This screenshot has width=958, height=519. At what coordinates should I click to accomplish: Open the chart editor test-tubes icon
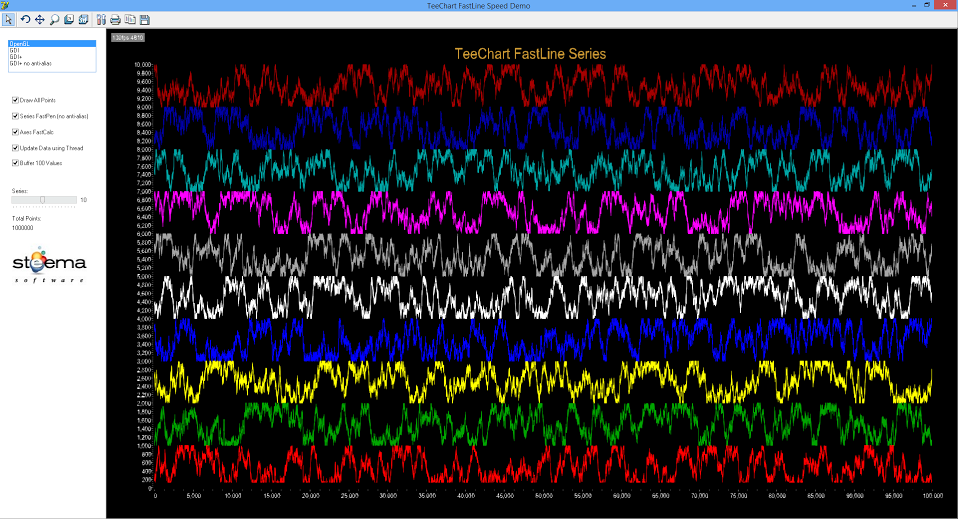pyautogui.click(x=101, y=20)
